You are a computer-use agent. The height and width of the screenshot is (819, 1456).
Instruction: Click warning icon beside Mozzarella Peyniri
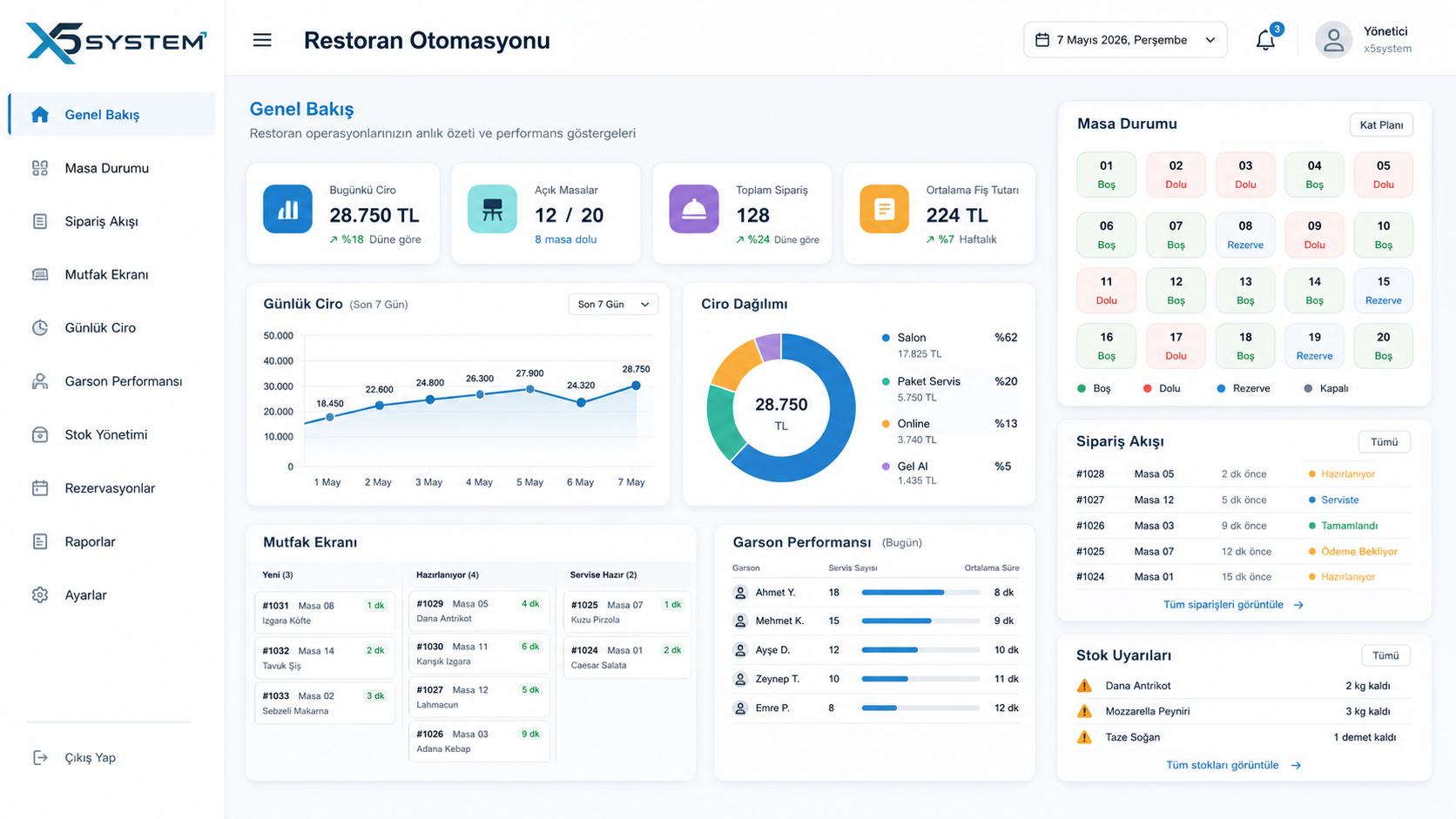point(1084,711)
